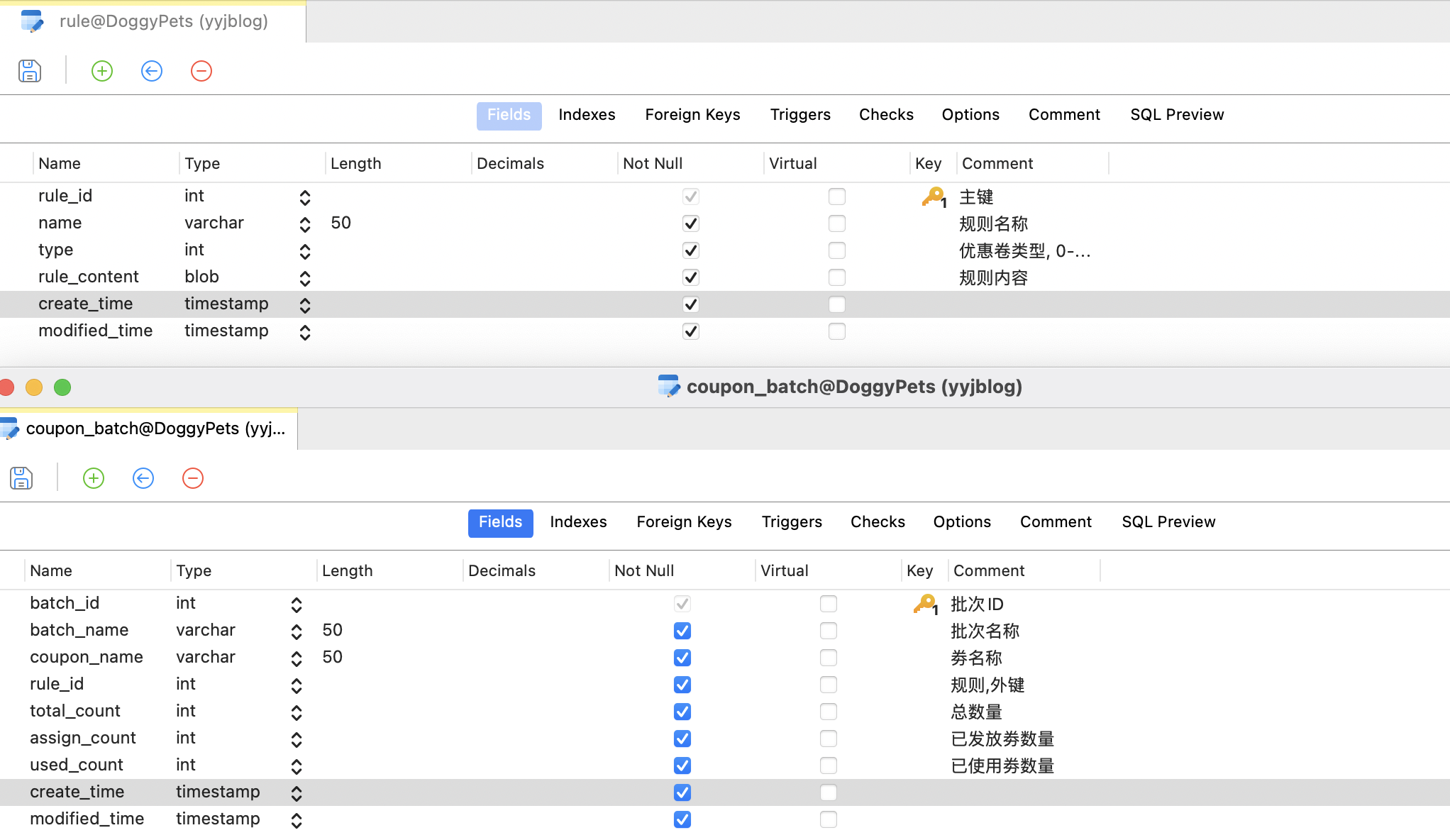Select the coupon_batch@DoggyPets document tab
The height and width of the screenshot is (840, 1450).
(148, 429)
